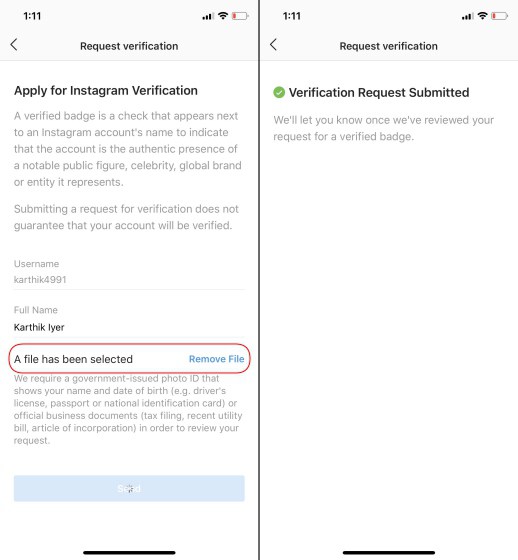
Task: Tap the right screen's home indicator bar
Action: [x=389, y=552]
